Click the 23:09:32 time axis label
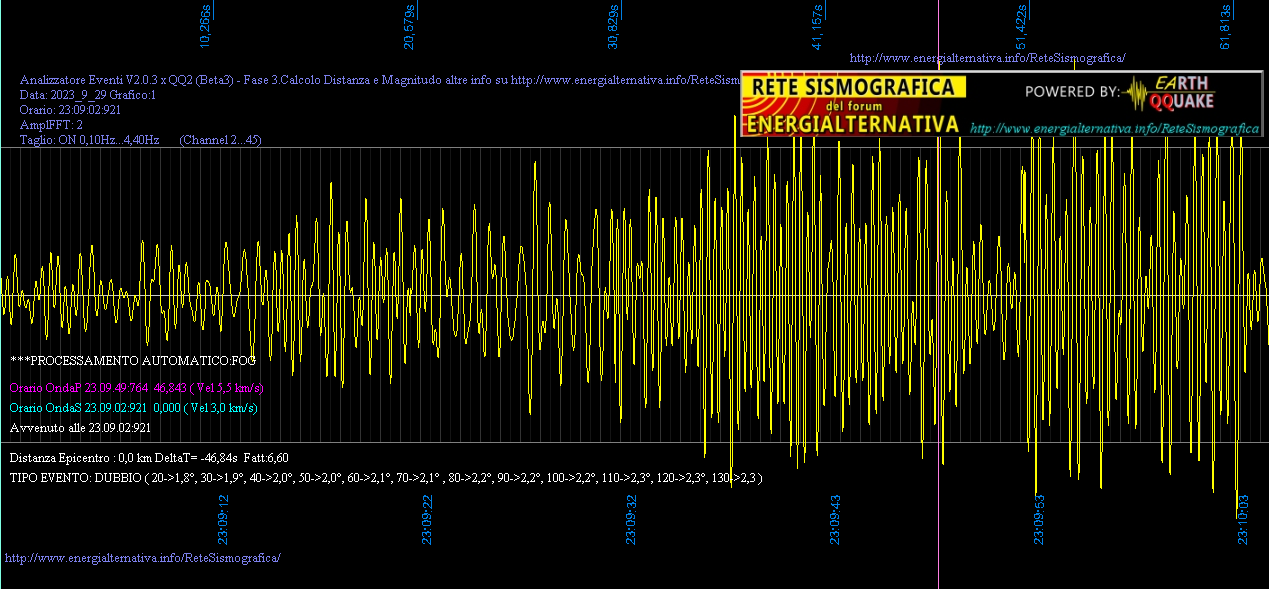The height and width of the screenshot is (589, 1269). (x=631, y=519)
